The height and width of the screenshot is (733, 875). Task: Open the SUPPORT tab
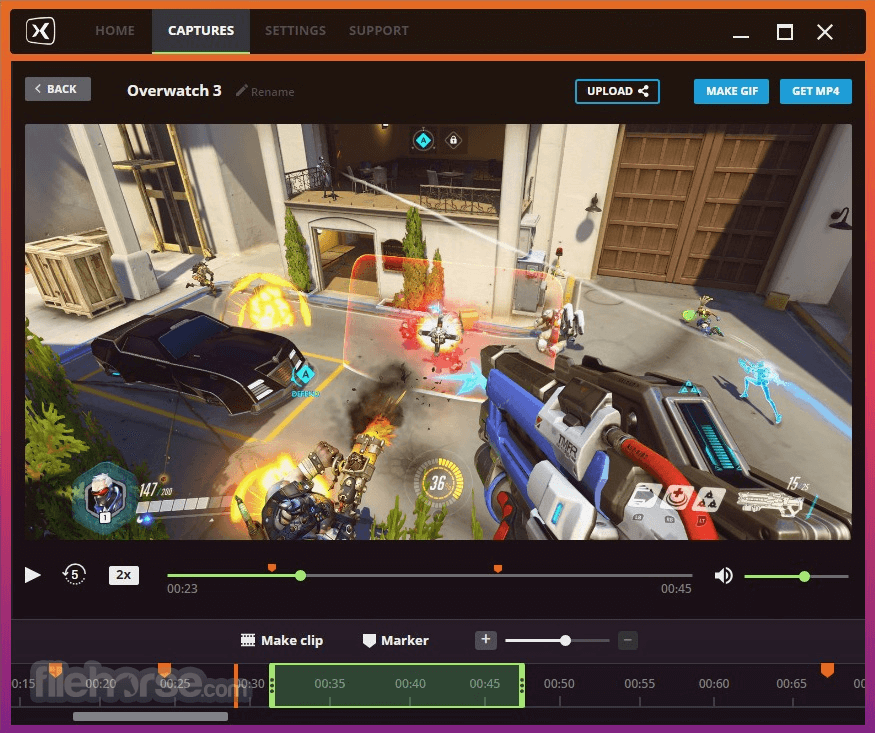pyautogui.click(x=379, y=31)
